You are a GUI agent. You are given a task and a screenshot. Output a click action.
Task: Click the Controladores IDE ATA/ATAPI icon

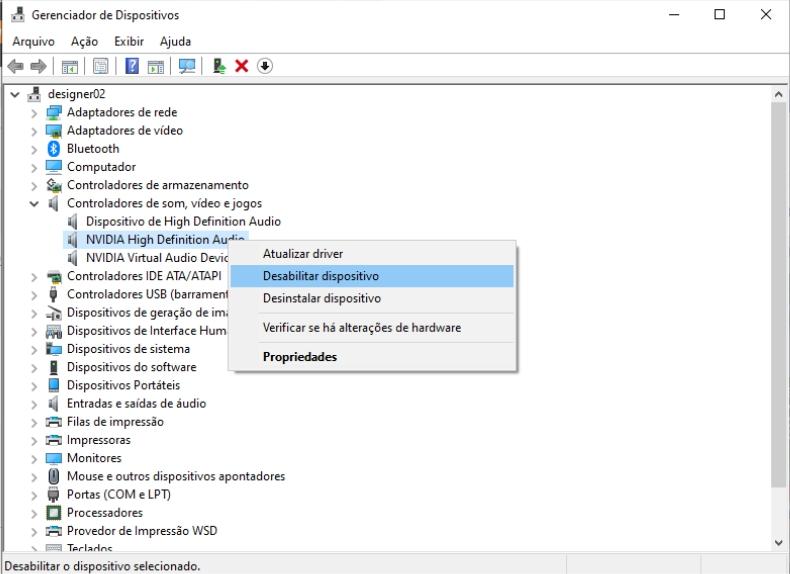pyautogui.click(x=53, y=276)
